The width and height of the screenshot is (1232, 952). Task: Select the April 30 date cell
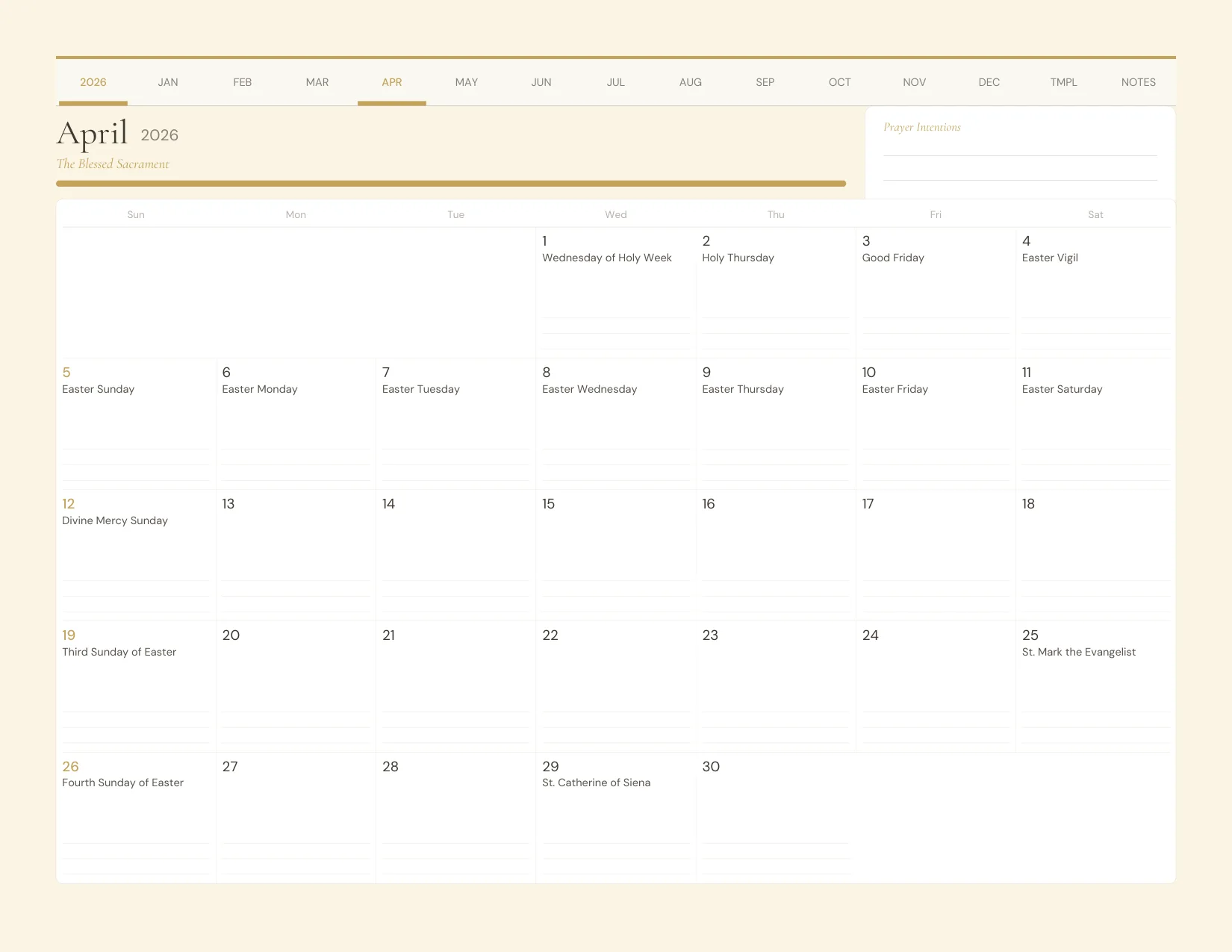[x=776, y=814]
